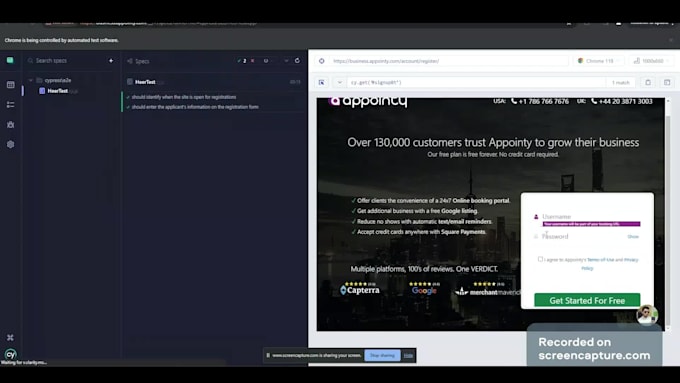This screenshot has height=383, width=680.
Task: Open the auto-scroll options chevron in reporter header
Action: (286, 61)
